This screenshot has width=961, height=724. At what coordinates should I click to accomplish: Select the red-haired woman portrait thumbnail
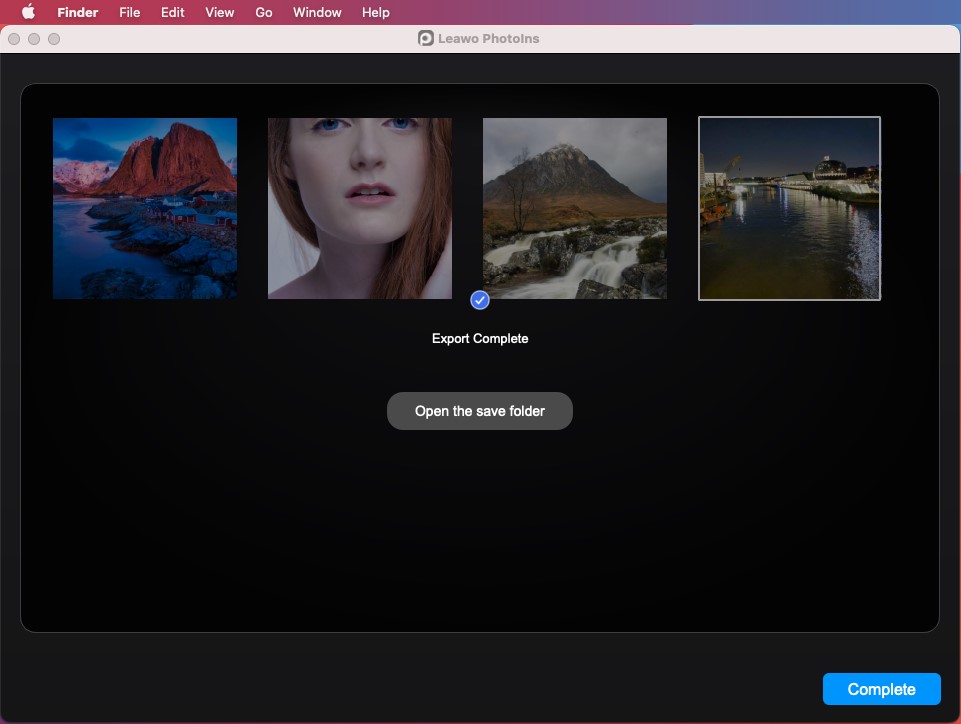click(x=360, y=208)
